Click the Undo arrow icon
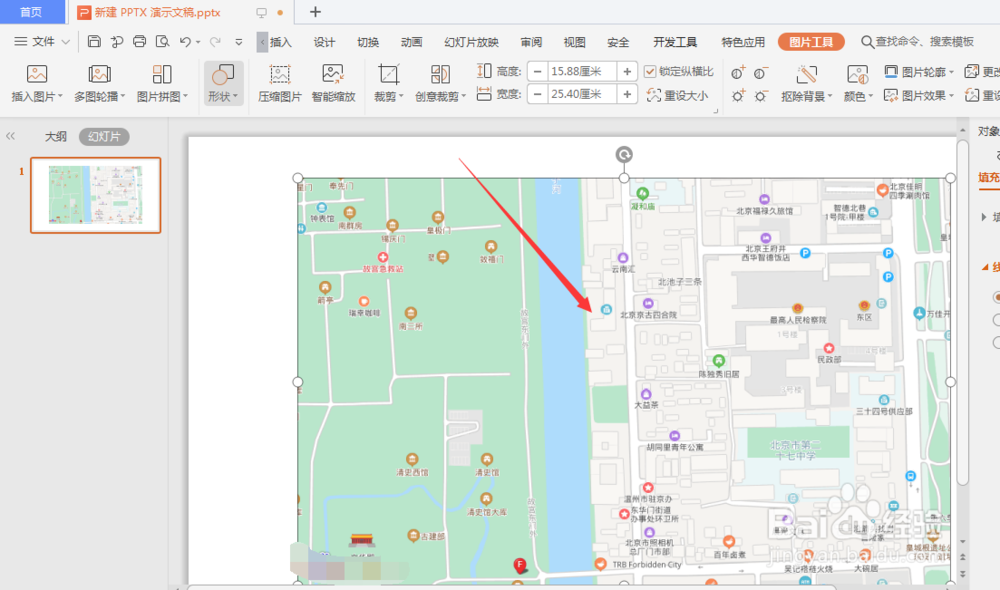 tap(185, 41)
